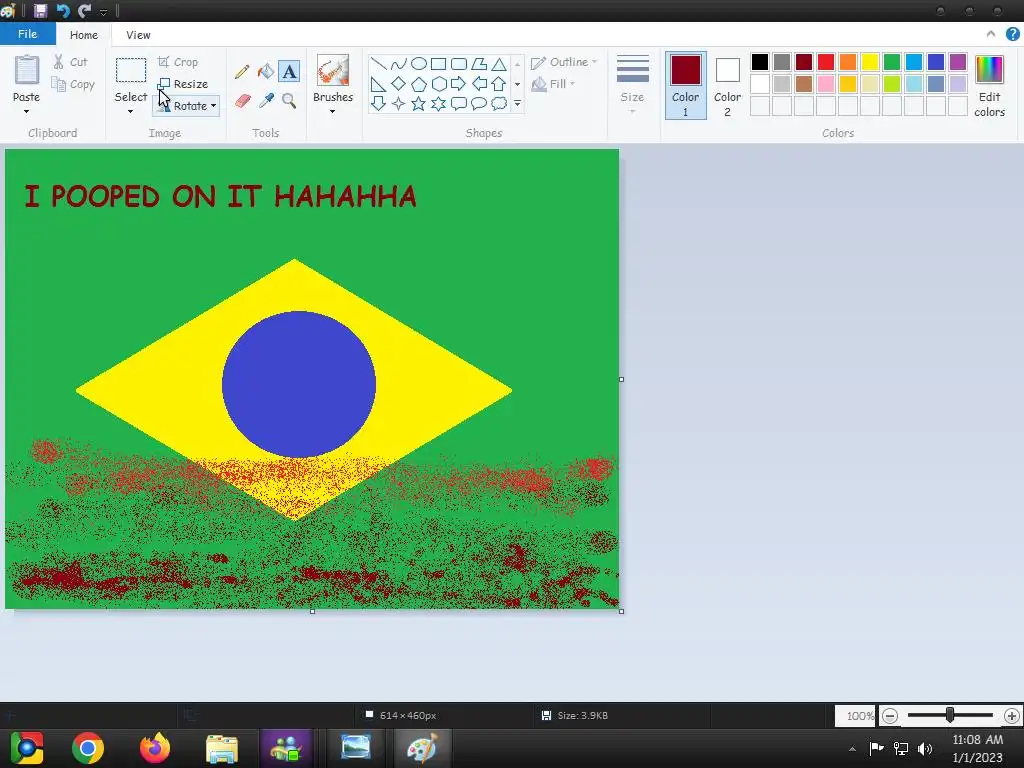Choose the Line shape
This screenshot has width=1024, height=768.
(378, 64)
